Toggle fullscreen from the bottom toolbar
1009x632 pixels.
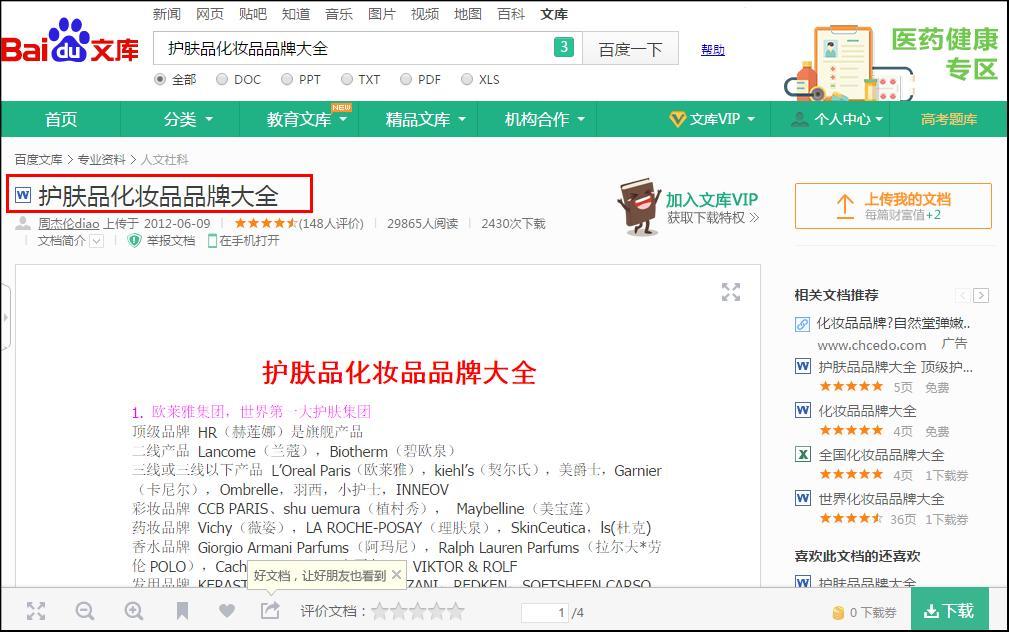[x=36, y=611]
